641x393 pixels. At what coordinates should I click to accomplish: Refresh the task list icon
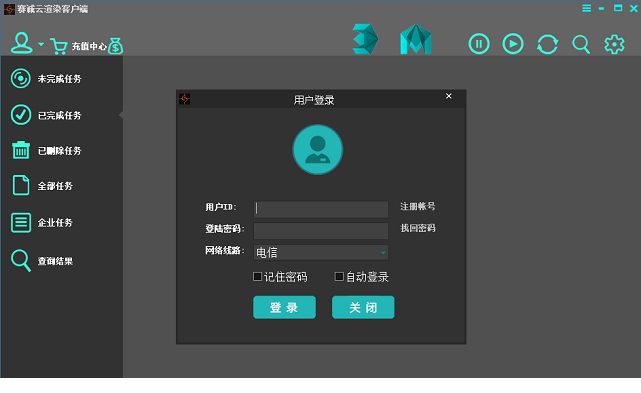pyautogui.click(x=547, y=44)
